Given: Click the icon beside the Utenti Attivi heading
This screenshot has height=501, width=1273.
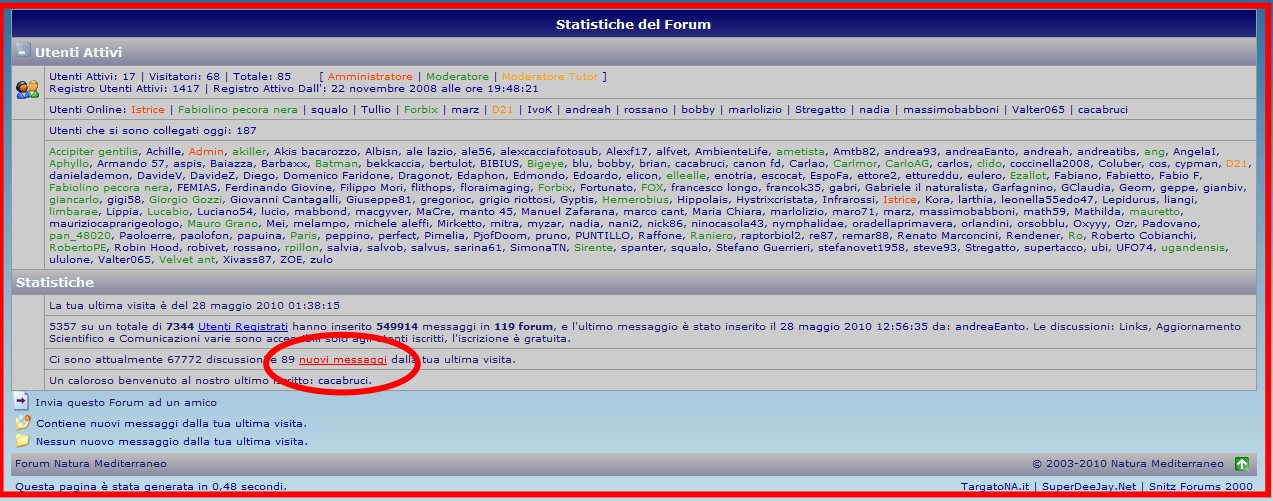Looking at the screenshot, I should tap(23, 50).
